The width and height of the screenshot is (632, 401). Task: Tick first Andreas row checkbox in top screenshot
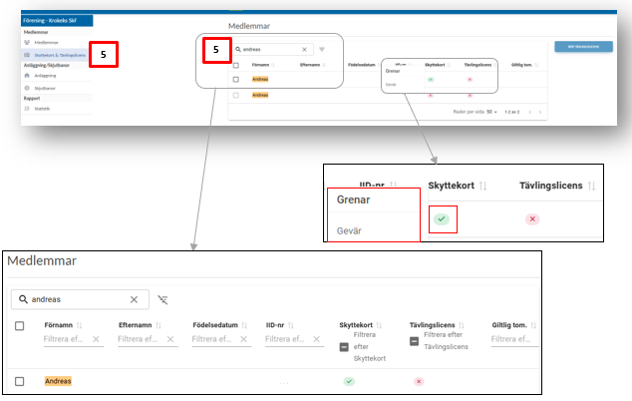coord(236,79)
